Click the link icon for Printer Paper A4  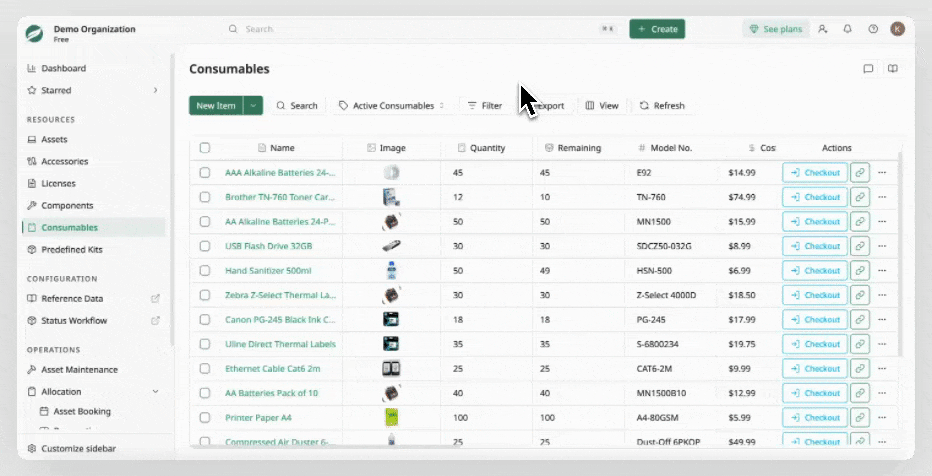click(860, 417)
